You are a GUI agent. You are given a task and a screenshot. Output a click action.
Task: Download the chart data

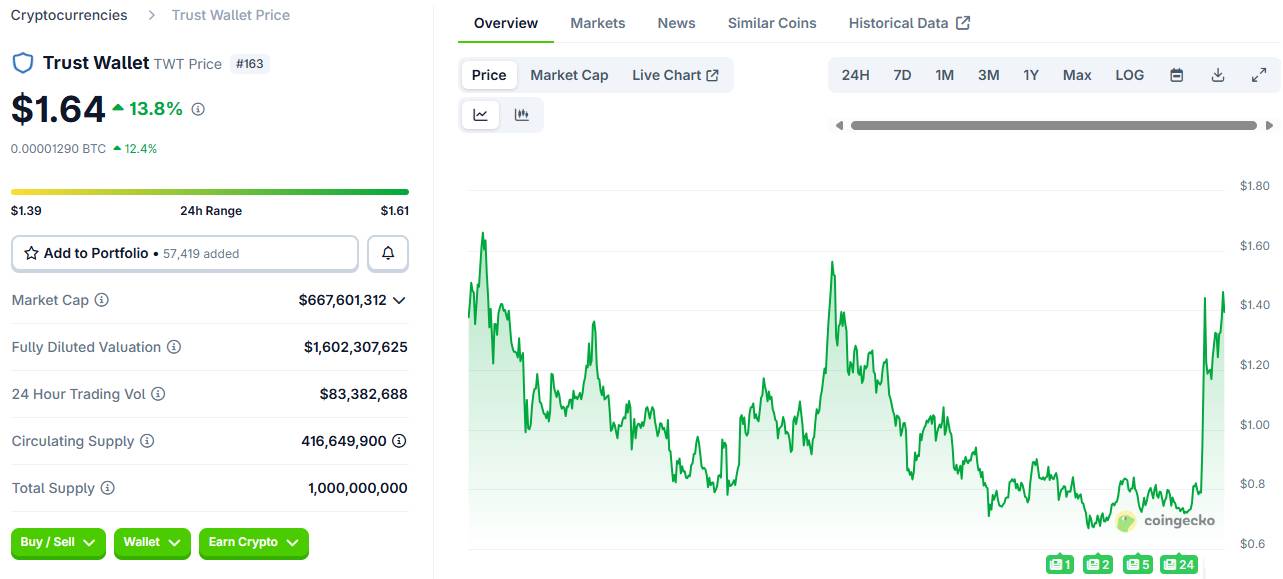(1218, 75)
